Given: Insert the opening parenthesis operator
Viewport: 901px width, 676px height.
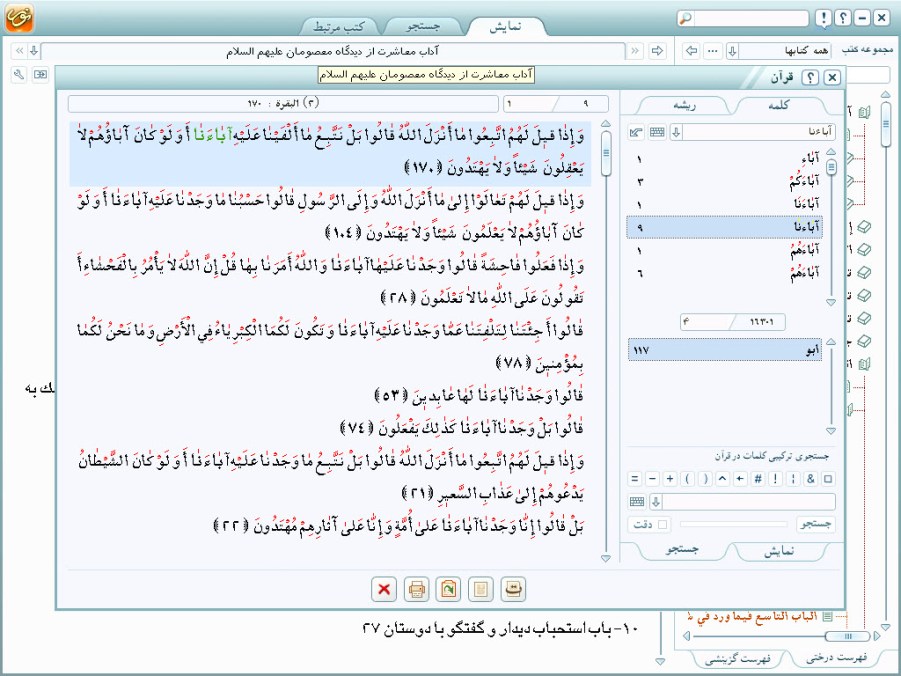Looking at the screenshot, I should click(x=688, y=478).
